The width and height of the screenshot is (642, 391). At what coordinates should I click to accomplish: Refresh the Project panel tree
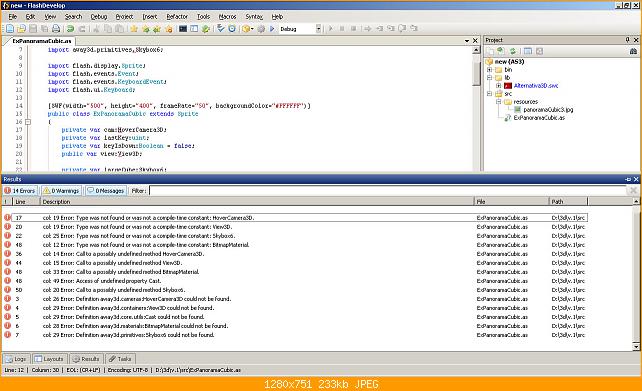(512, 51)
